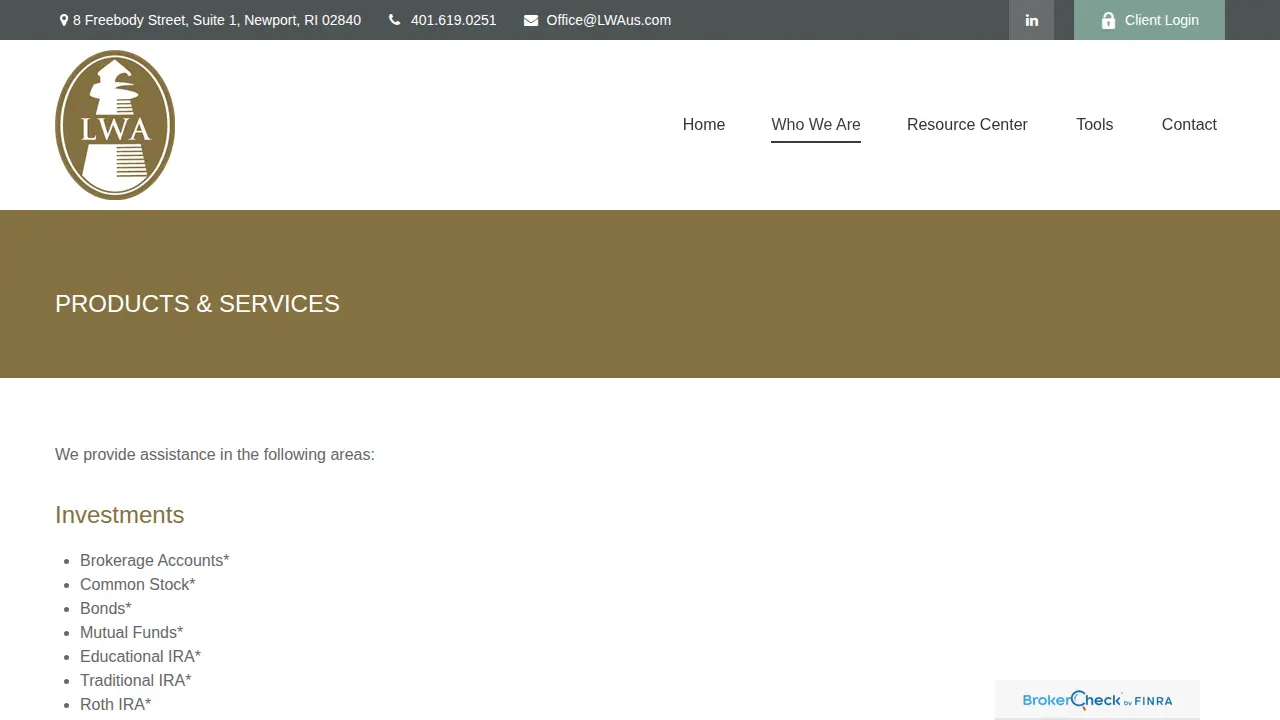Open the Tools menu
The height and width of the screenshot is (720, 1280).
click(1094, 124)
